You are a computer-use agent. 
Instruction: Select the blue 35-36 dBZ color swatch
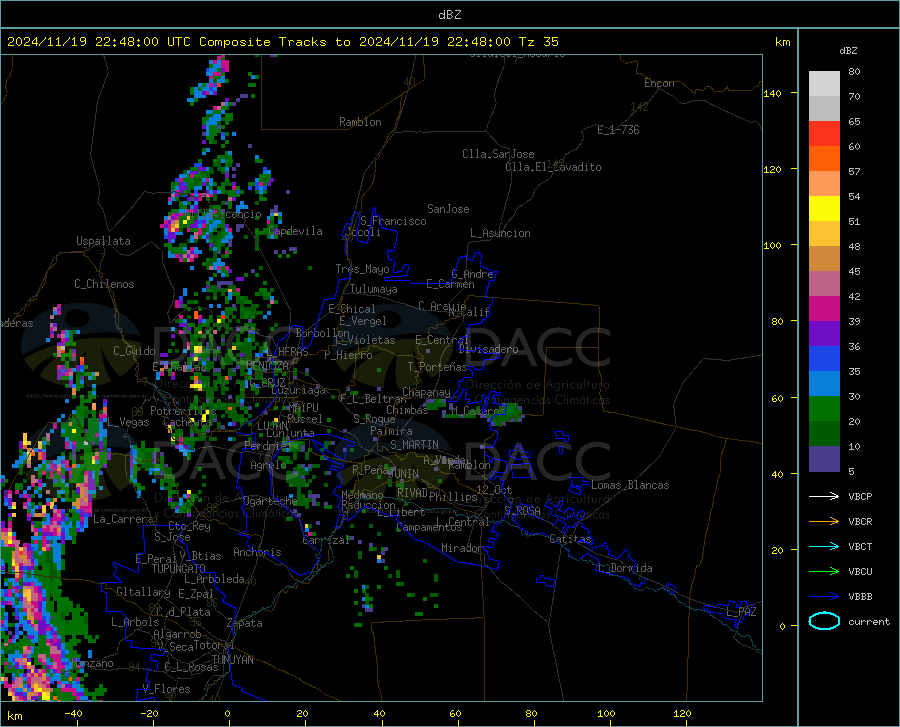tap(824, 359)
